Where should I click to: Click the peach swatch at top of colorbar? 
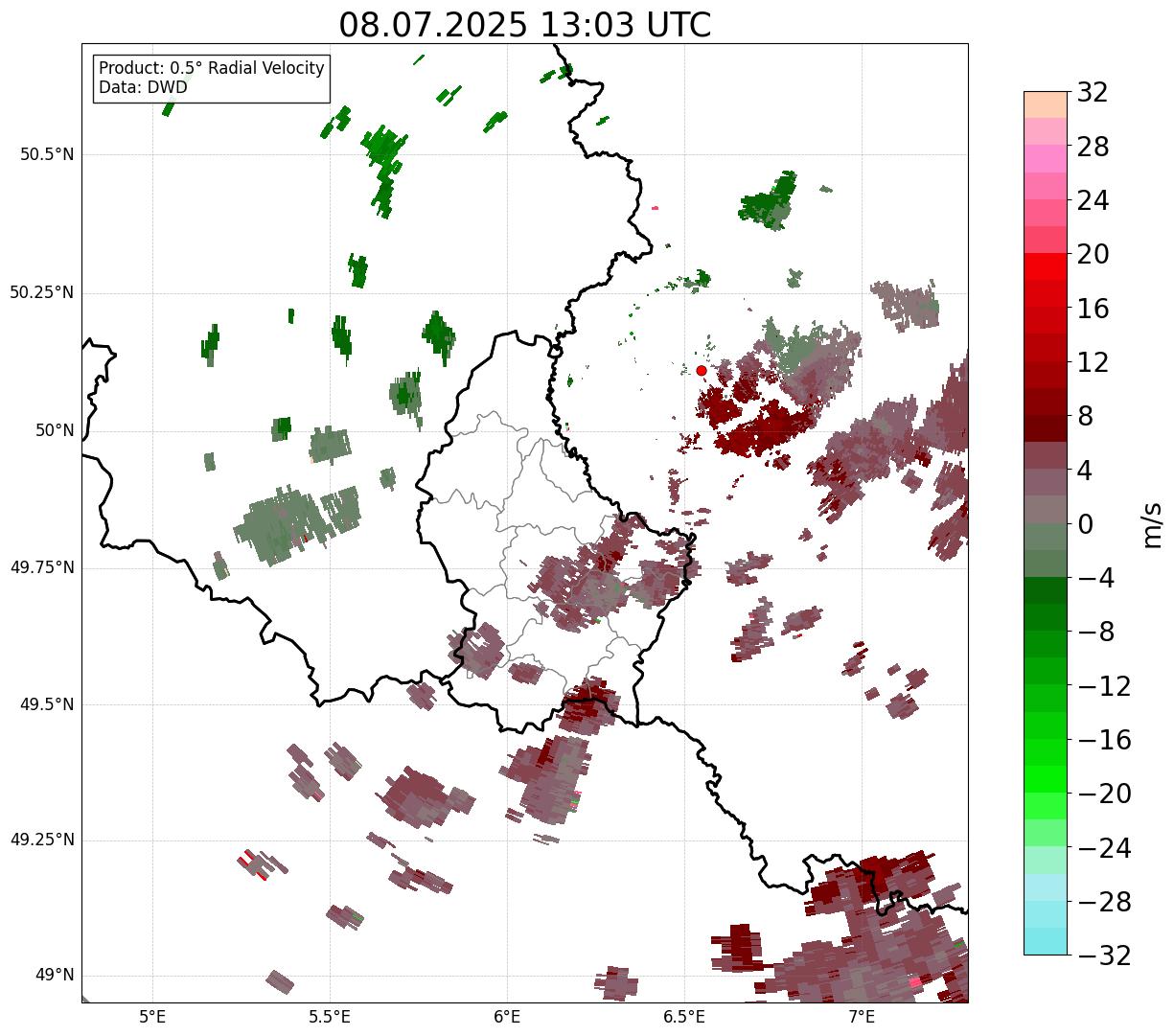(x=1046, y=104)
